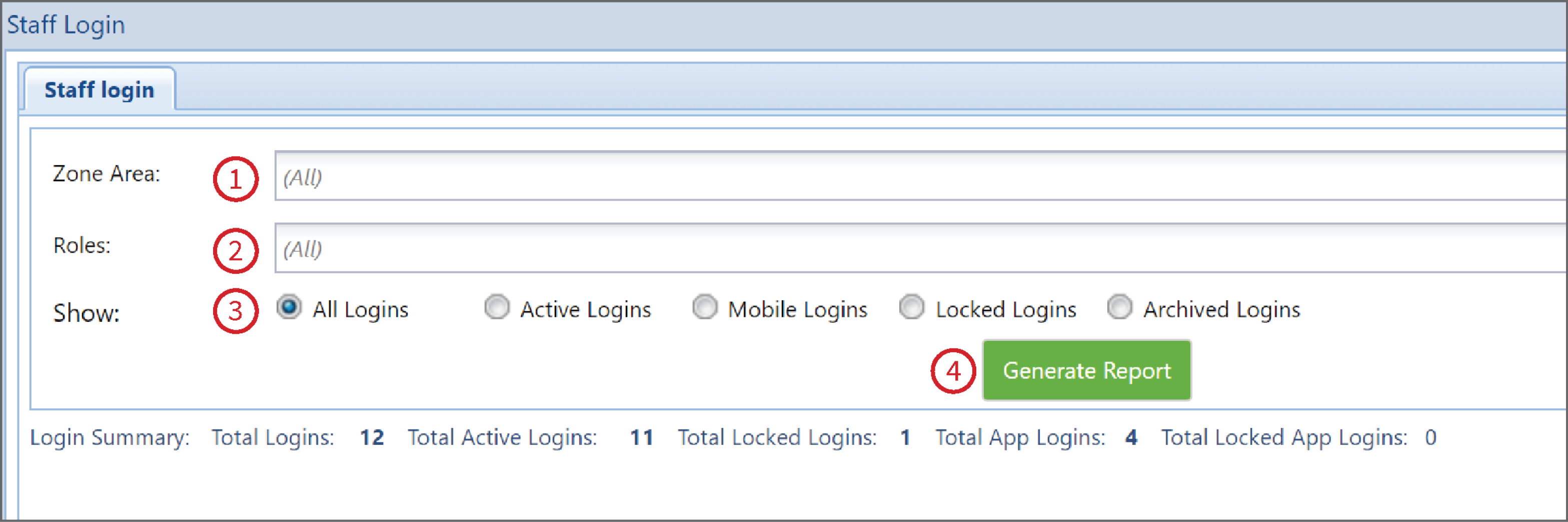Click the Total Locked App Logins value
This screenshot has width=1568, height=522.
1430,437
